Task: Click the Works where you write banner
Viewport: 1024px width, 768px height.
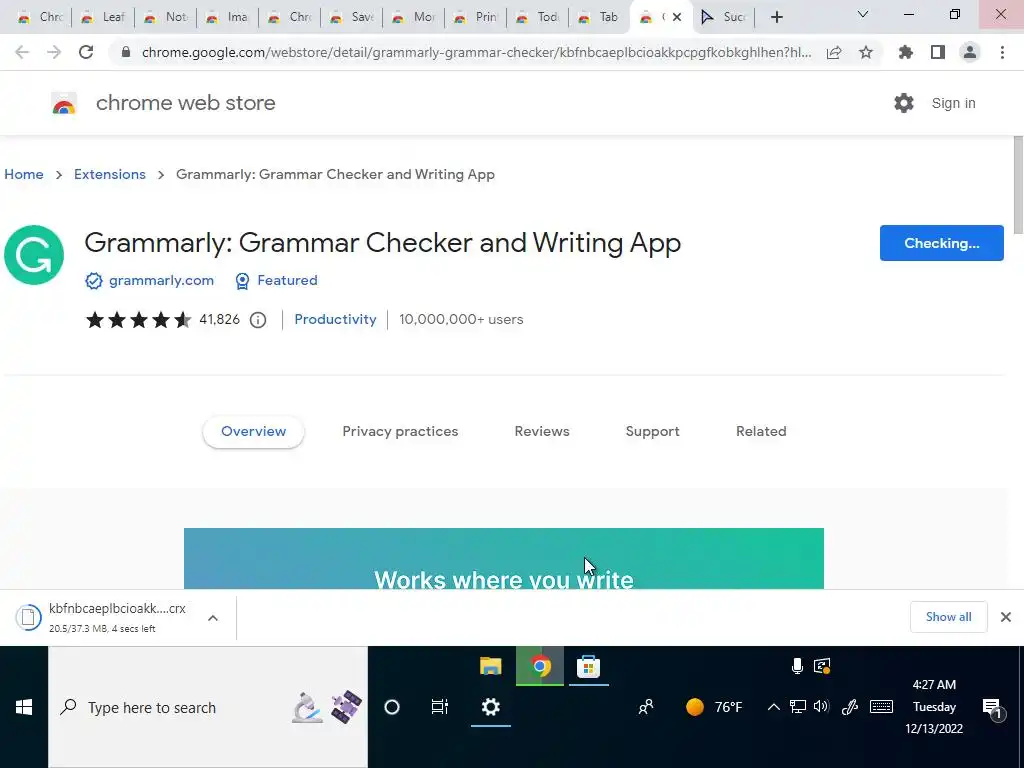Action: pyautogui.click(x=504, y=558)
